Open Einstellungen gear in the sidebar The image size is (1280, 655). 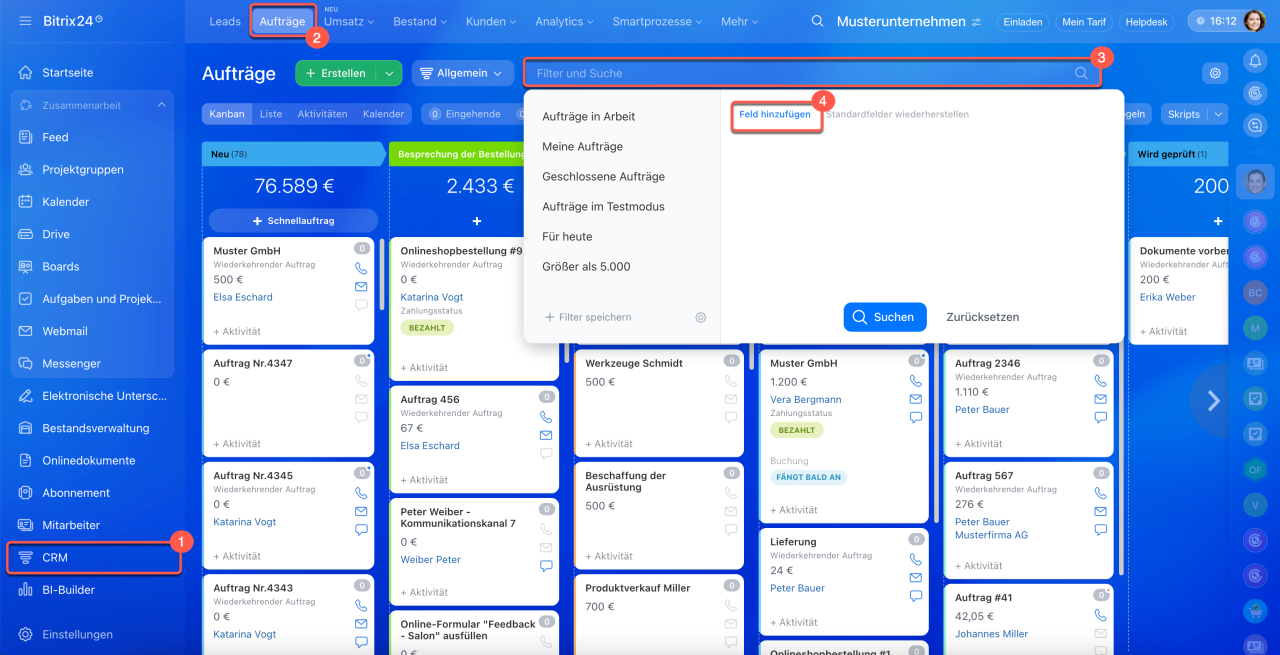tap(26, 634)
